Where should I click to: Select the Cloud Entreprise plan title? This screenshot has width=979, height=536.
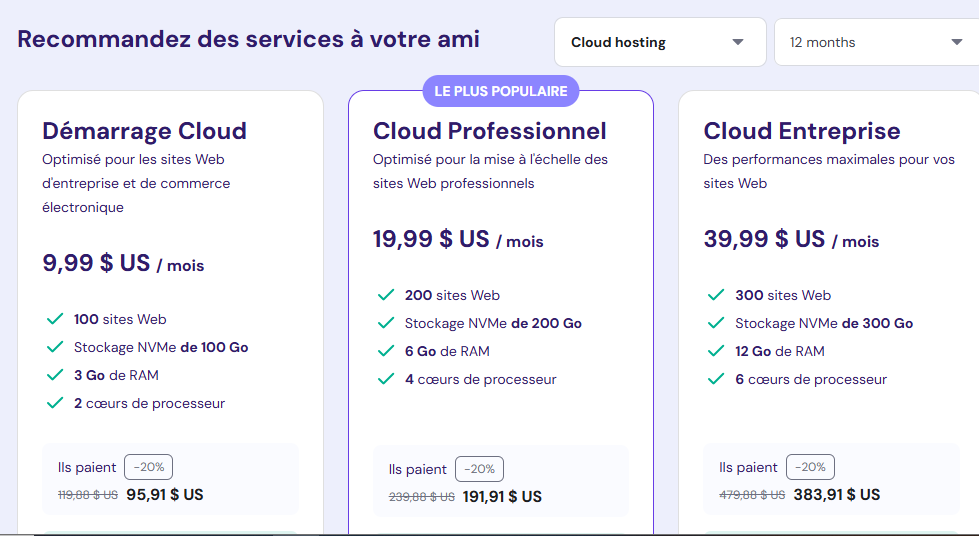tap(802, 131)
